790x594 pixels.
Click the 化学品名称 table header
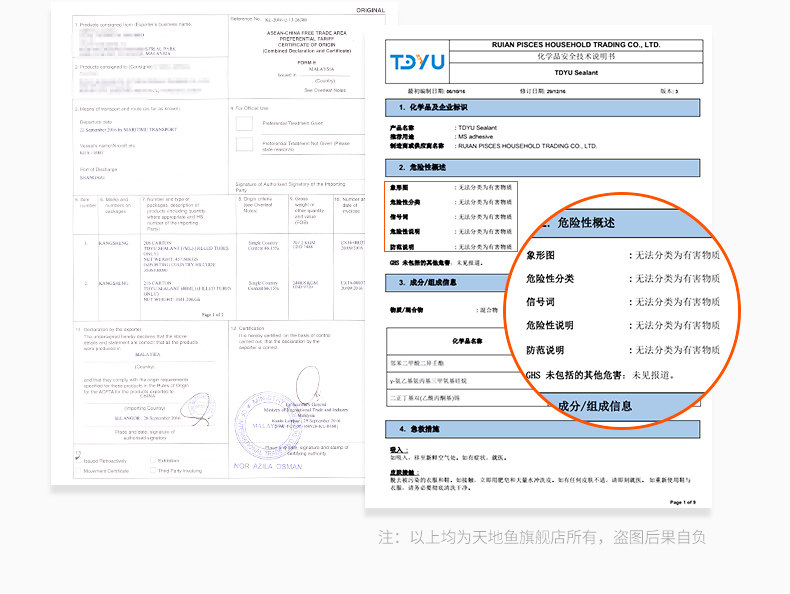click(467, 342)
